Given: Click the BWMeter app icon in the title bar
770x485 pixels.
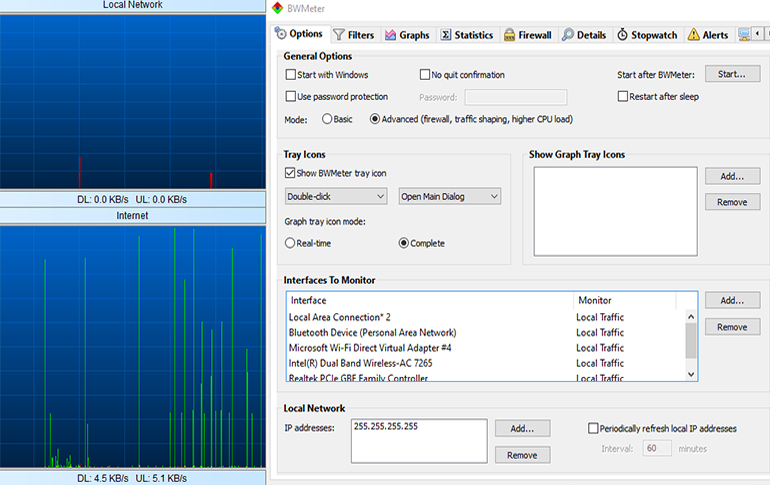Looking at the screenshot, I should click(279, 8).
